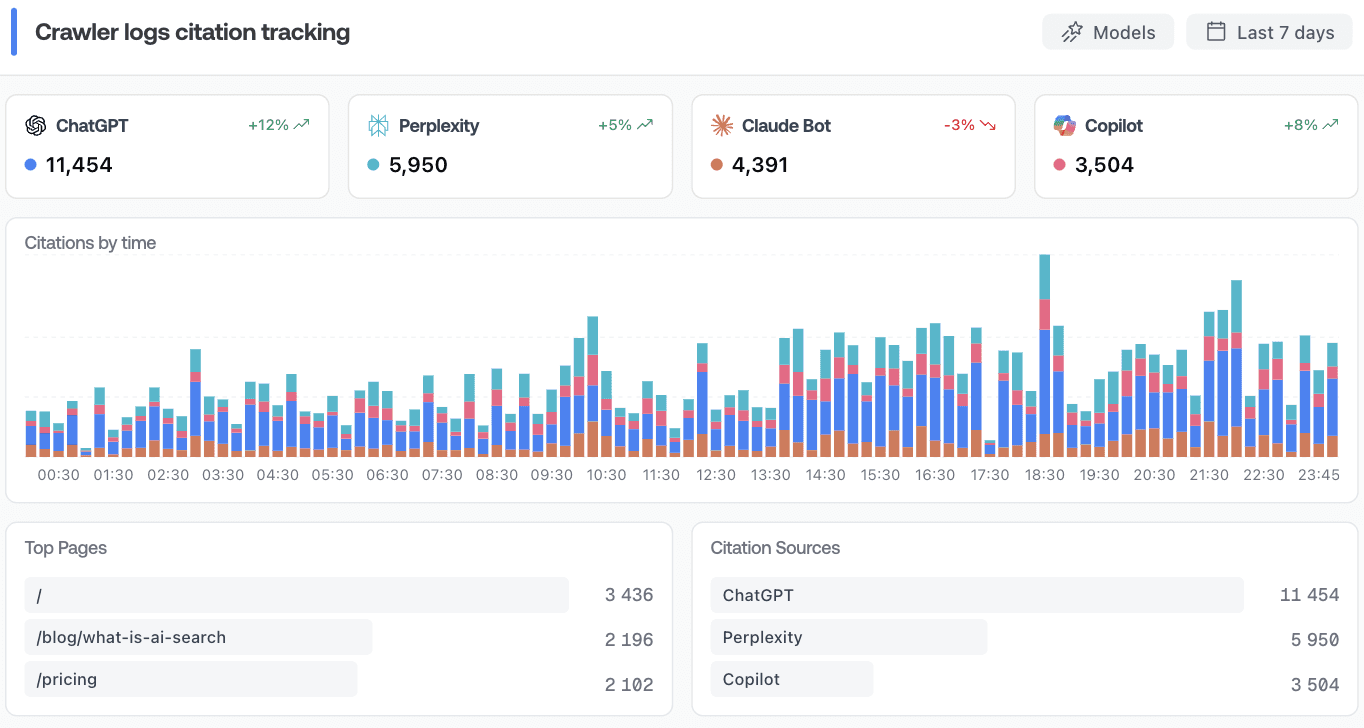
Task: Click the teal dot beside 5,950
Action: (373, 165)
